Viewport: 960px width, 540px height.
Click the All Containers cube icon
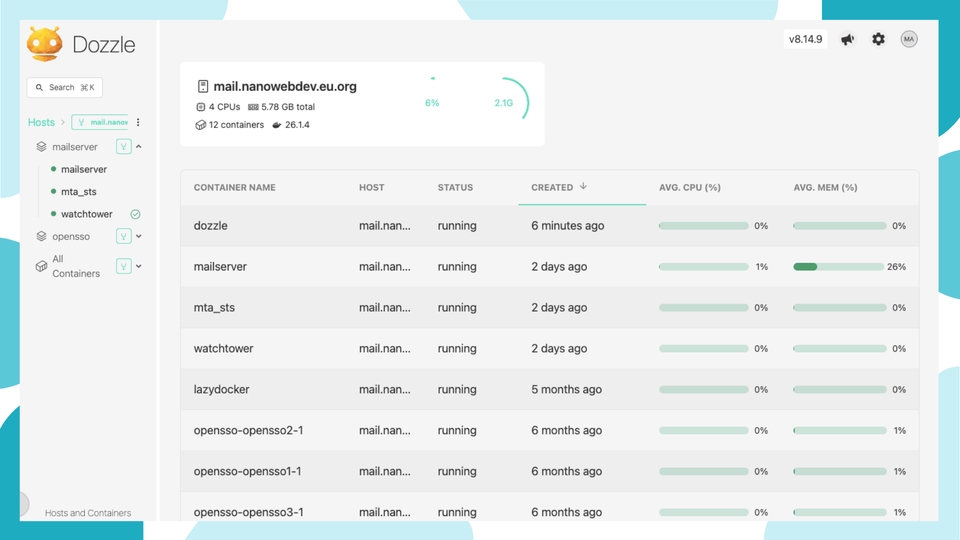pos(41,266)
